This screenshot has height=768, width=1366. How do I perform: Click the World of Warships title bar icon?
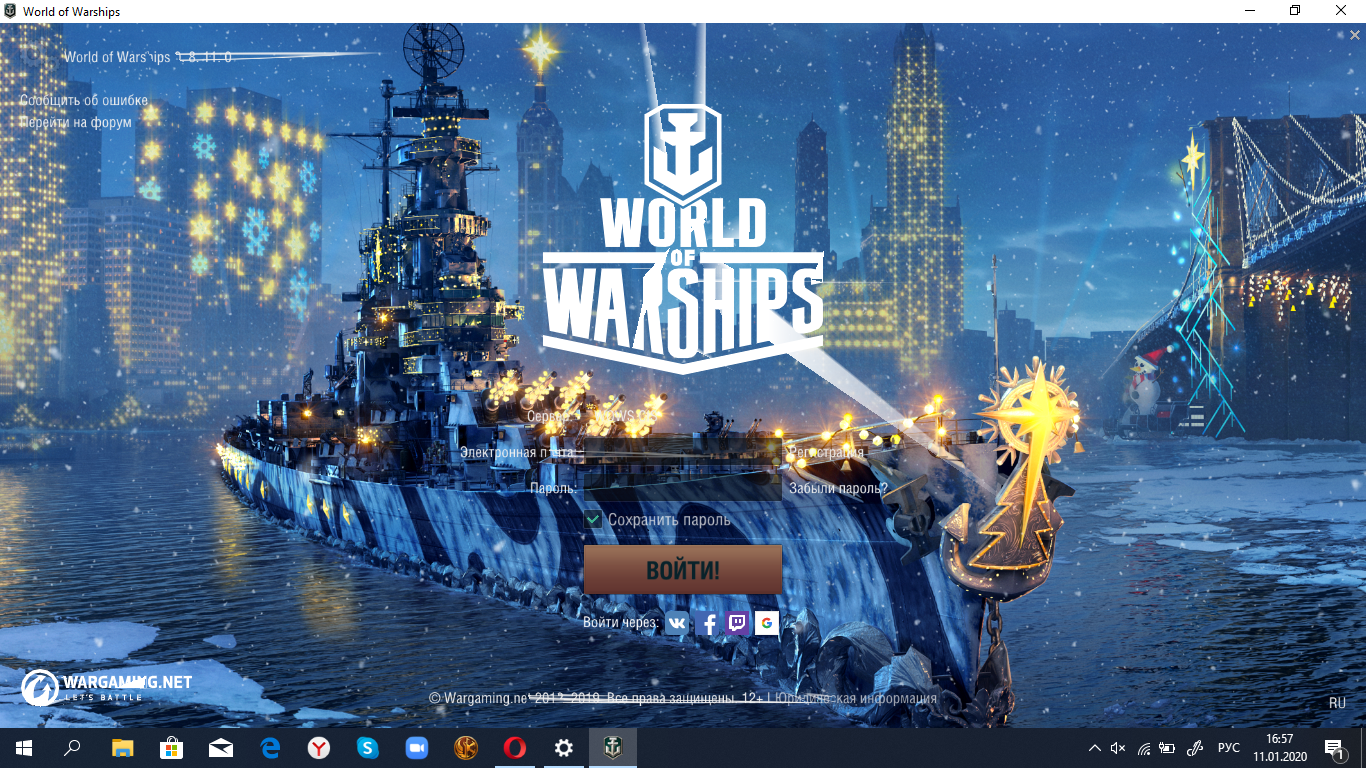pyautogui.click(x=9, y=11)
